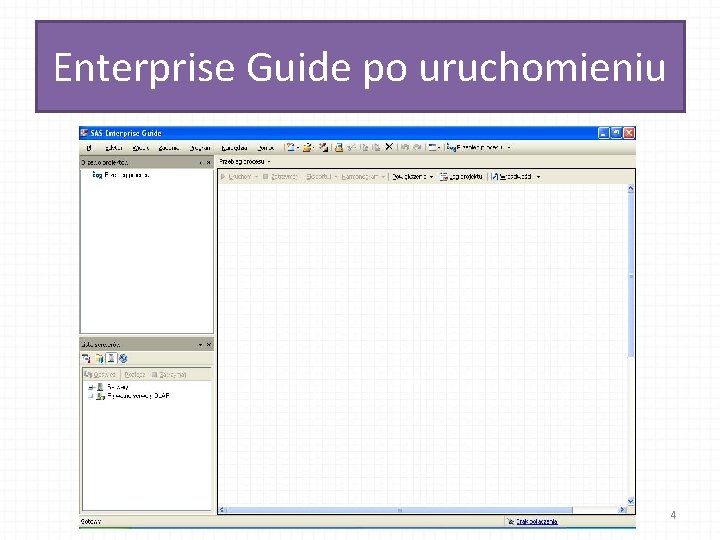The height and width of the screenshot is (540, 720).
Task: Open the Zadania menu
Action: point(169,148)
